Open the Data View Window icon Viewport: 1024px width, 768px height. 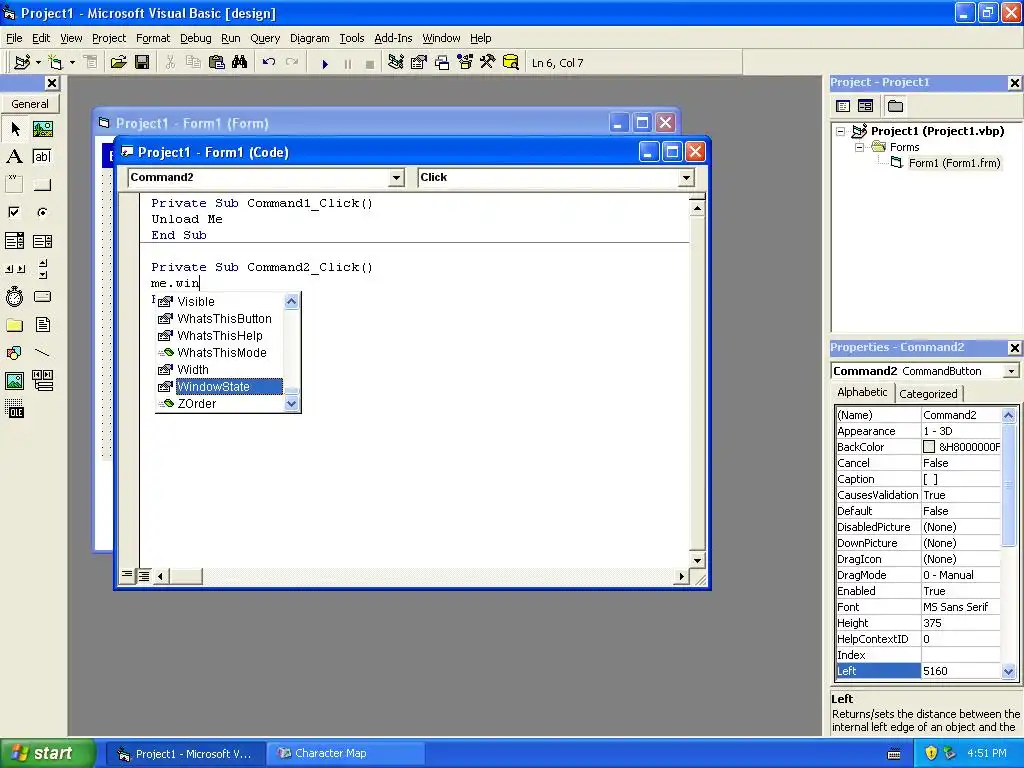pos(511,63)
